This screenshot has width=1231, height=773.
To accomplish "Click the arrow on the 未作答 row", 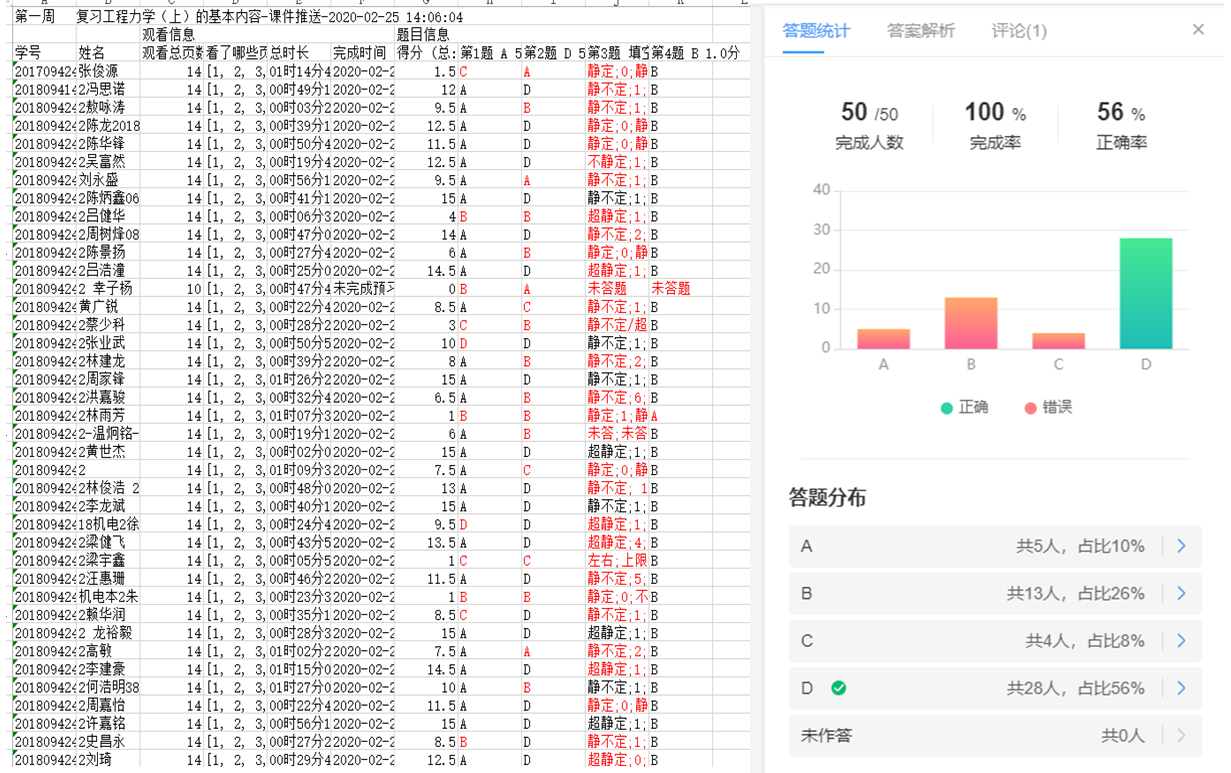I will (x=1181, y=736).
